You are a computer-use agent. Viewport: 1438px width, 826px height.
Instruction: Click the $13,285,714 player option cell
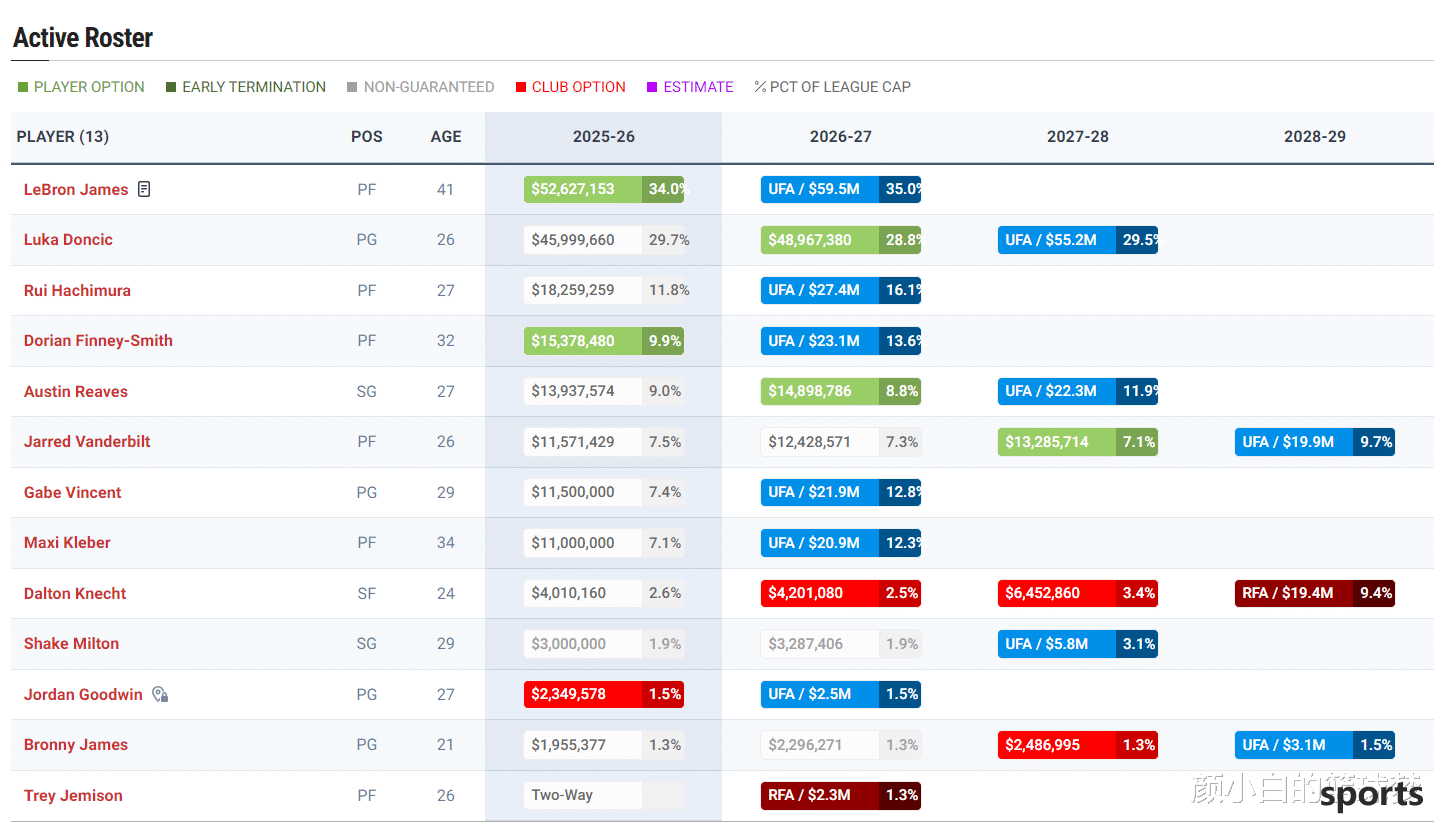tap(1078, 442)
